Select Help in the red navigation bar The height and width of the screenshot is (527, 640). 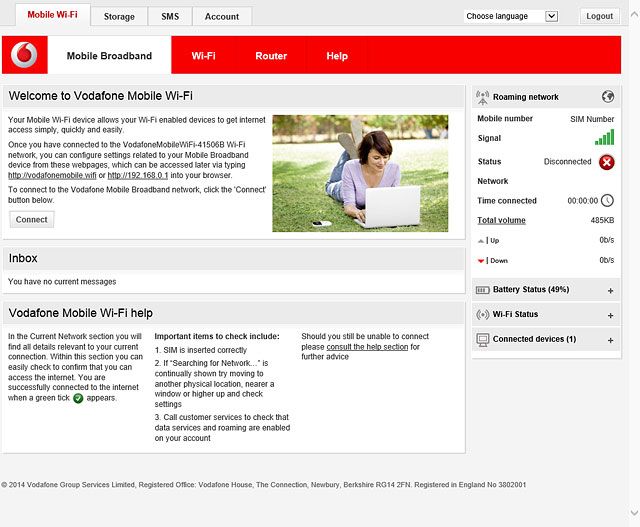337,56
